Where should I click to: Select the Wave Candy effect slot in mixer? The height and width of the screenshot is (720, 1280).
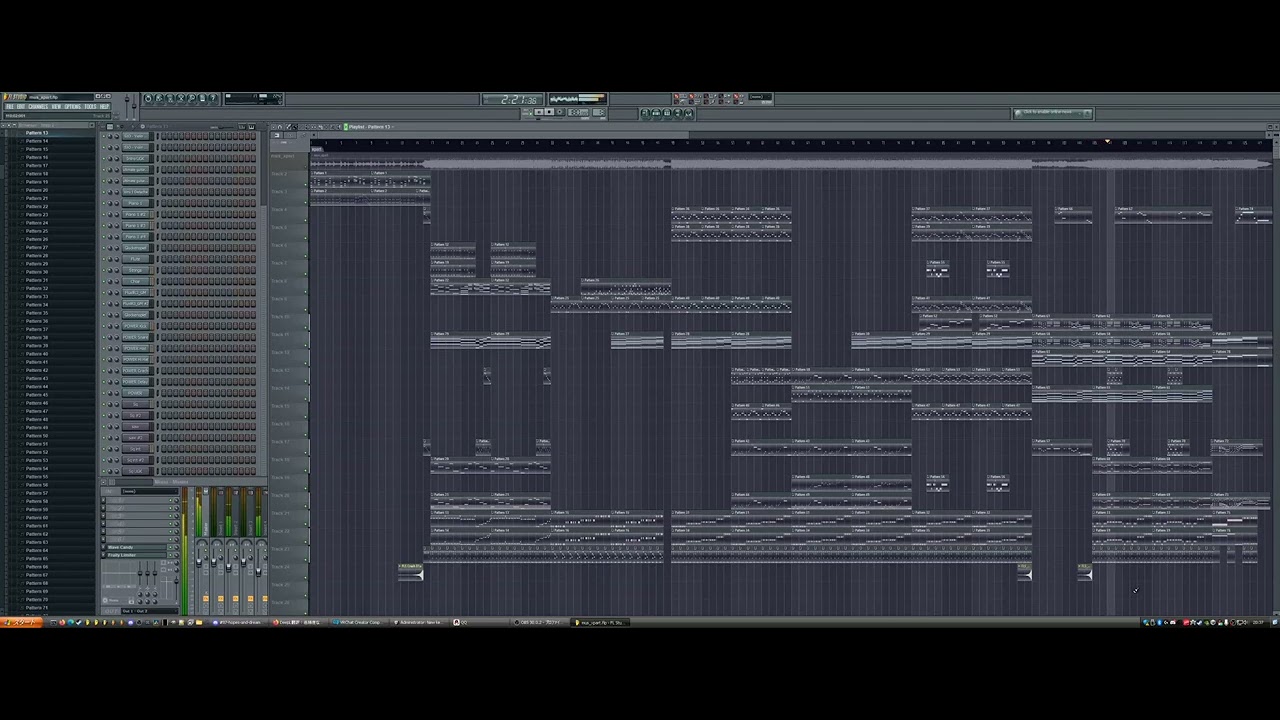pyautogui.click(x=137, y=547)
